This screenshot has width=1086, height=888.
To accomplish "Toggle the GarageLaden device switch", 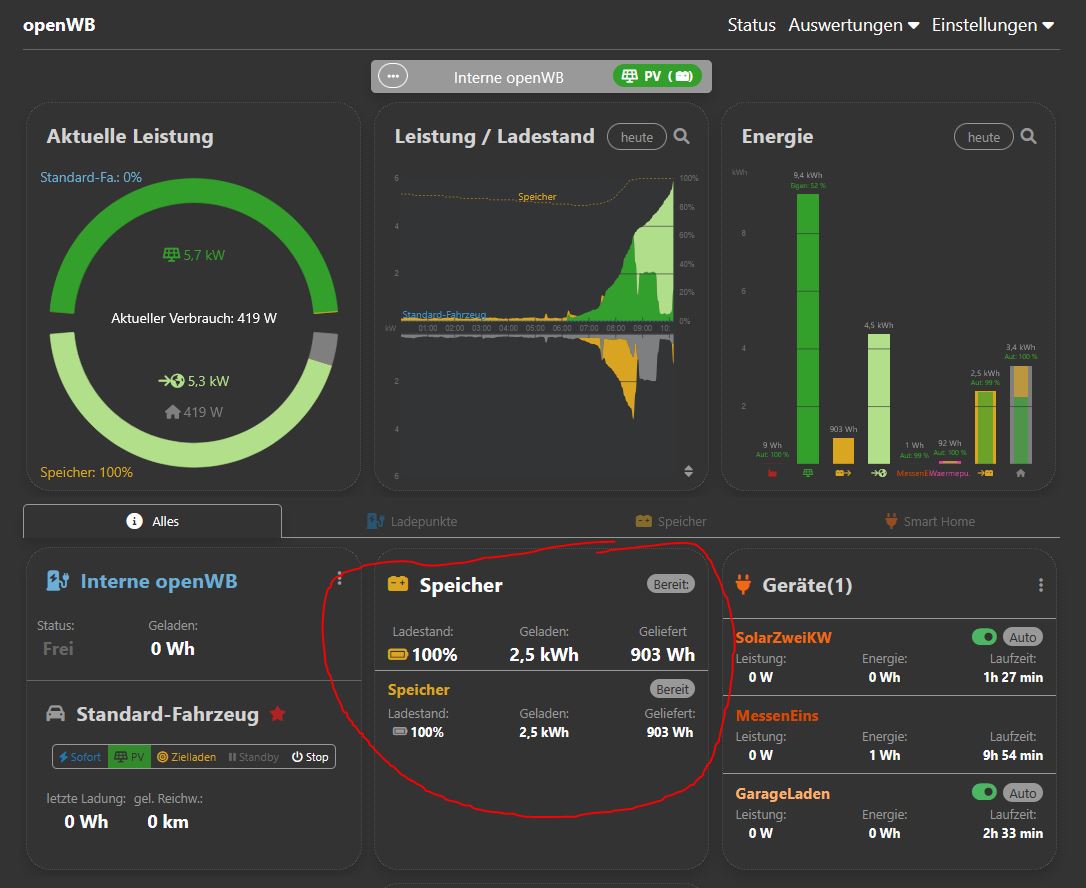I will [x=984, y=793].
